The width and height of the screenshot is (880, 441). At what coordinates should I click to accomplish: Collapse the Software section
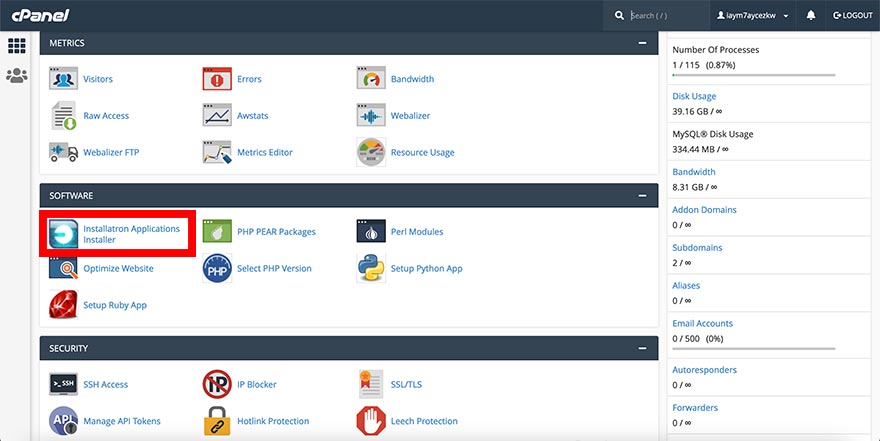pyautogui.click(x=642, y=195)
